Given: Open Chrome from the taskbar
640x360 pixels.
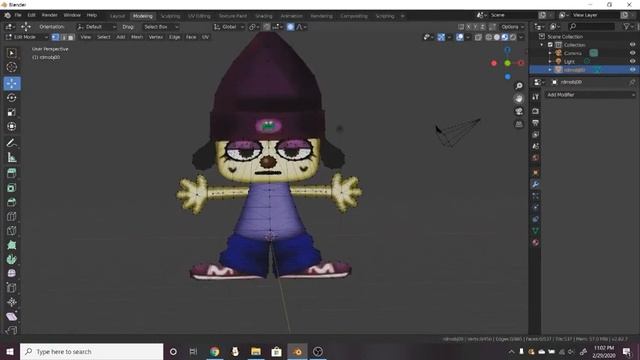Looking at the screenshot, I should click(x=214, y=351).
